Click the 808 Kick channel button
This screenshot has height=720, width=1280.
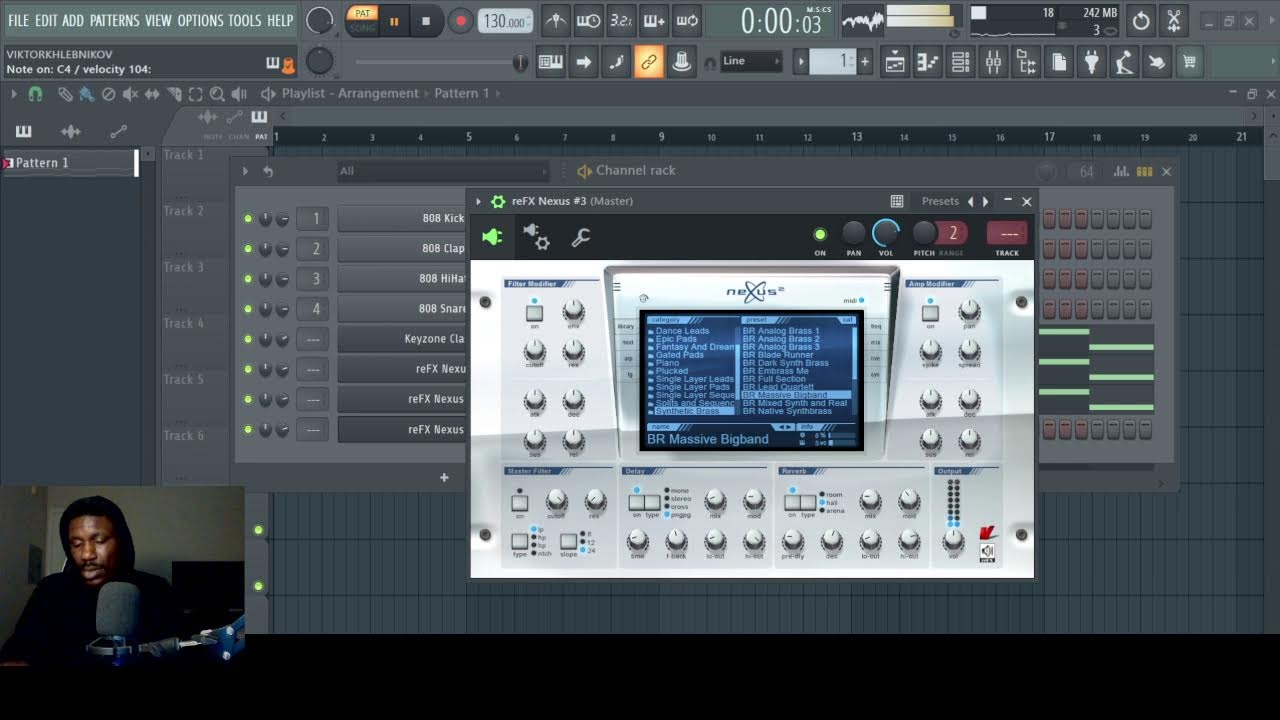(x=402, y=218)
